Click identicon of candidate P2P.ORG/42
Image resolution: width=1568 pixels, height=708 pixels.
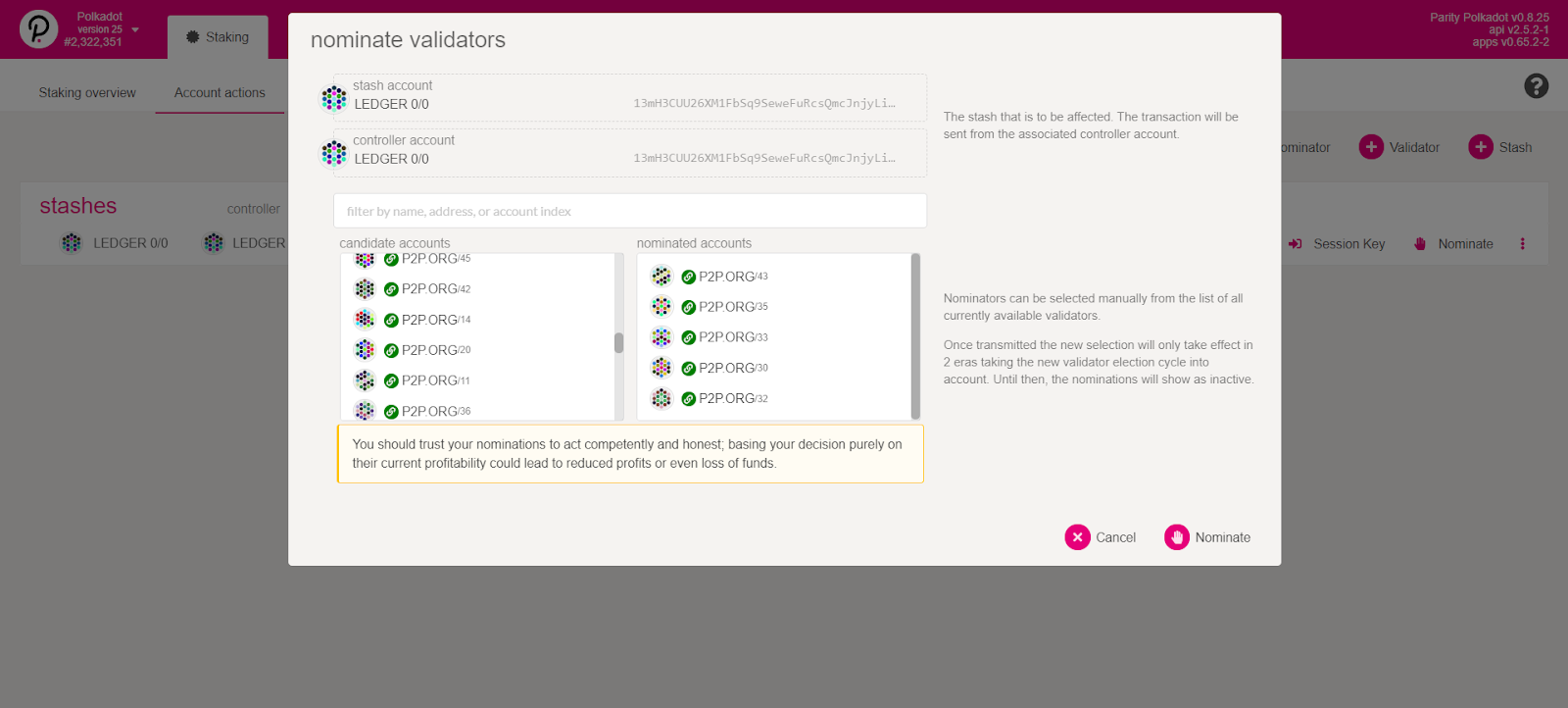click(365, 288)
